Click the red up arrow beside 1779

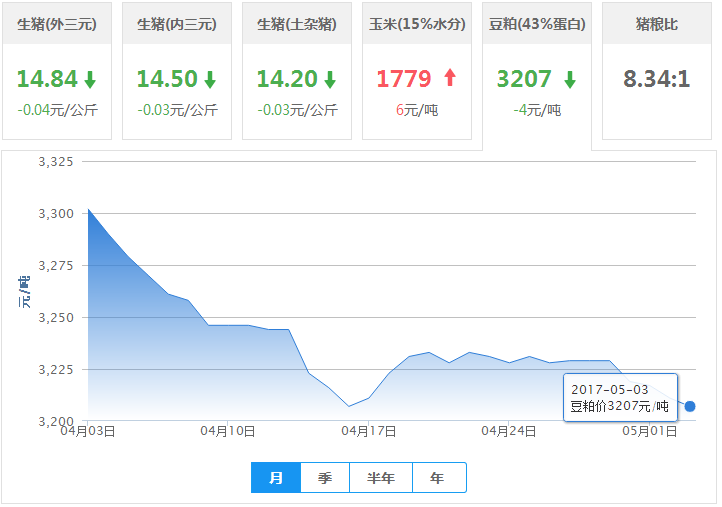(450, 77)
